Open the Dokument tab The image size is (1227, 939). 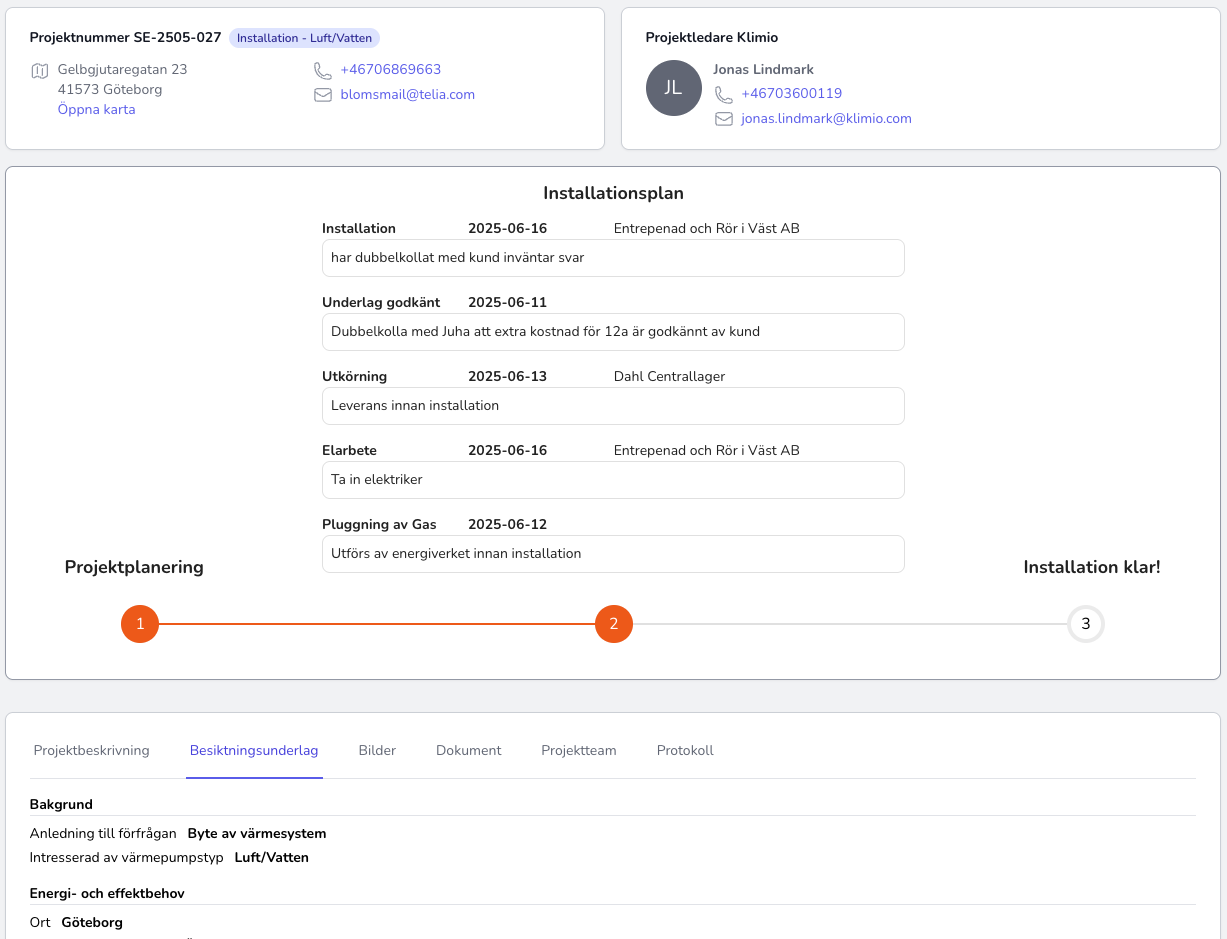(x=468, y=750)
